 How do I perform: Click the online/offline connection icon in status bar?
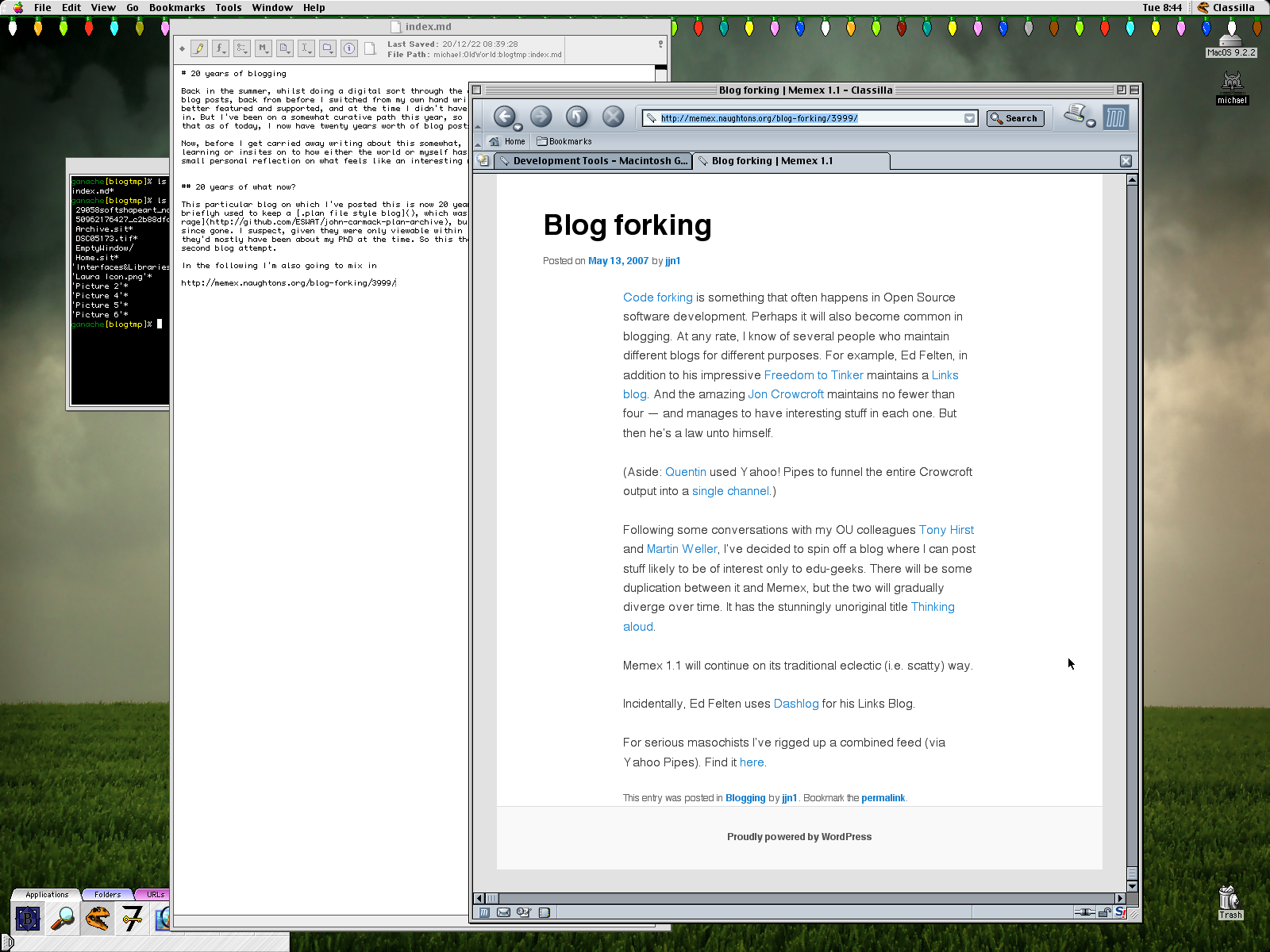(x=1084, y=912)
